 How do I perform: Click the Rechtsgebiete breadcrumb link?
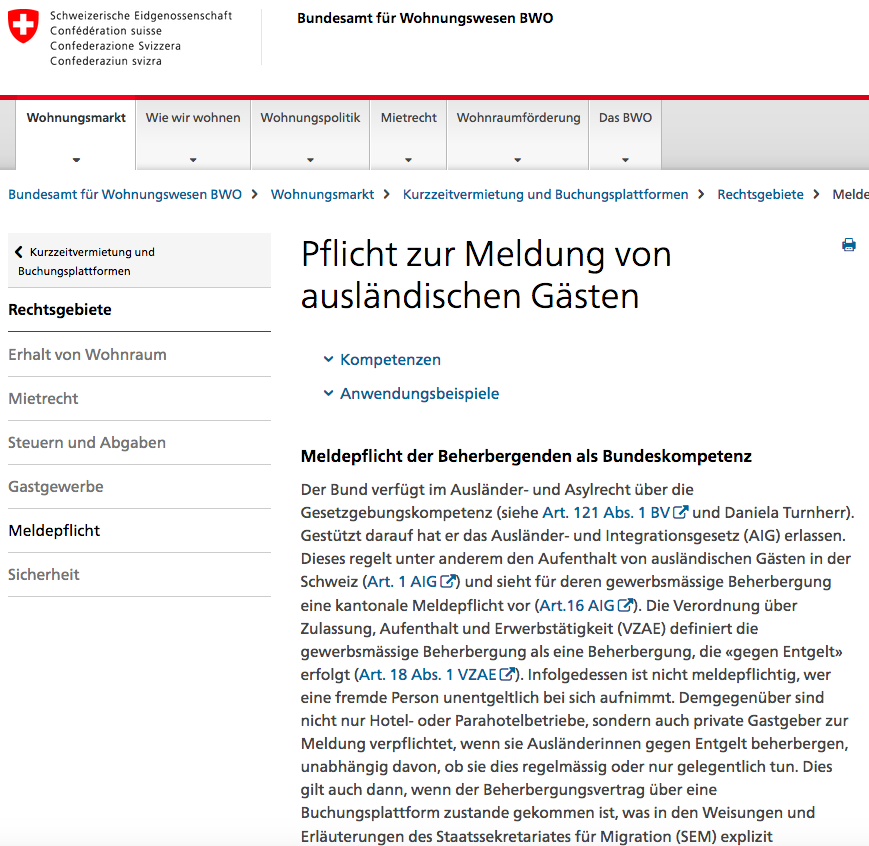760,195
